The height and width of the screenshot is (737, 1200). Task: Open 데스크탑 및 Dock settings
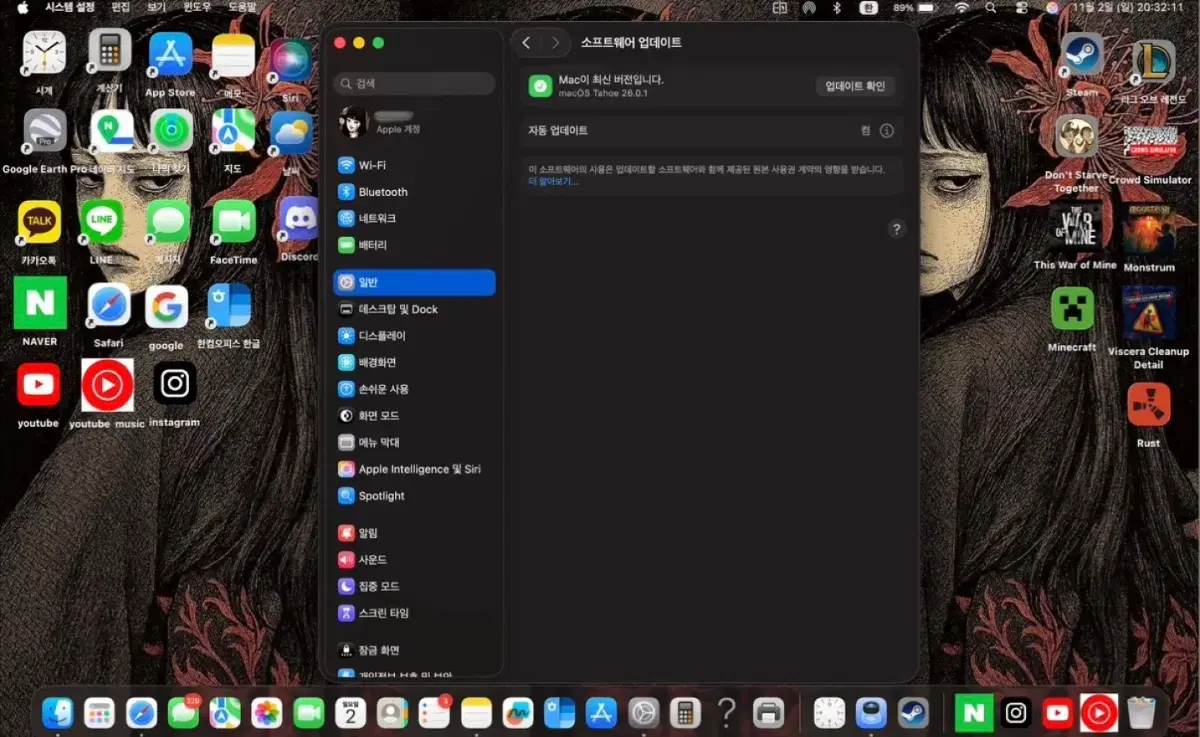coord(414,309)
